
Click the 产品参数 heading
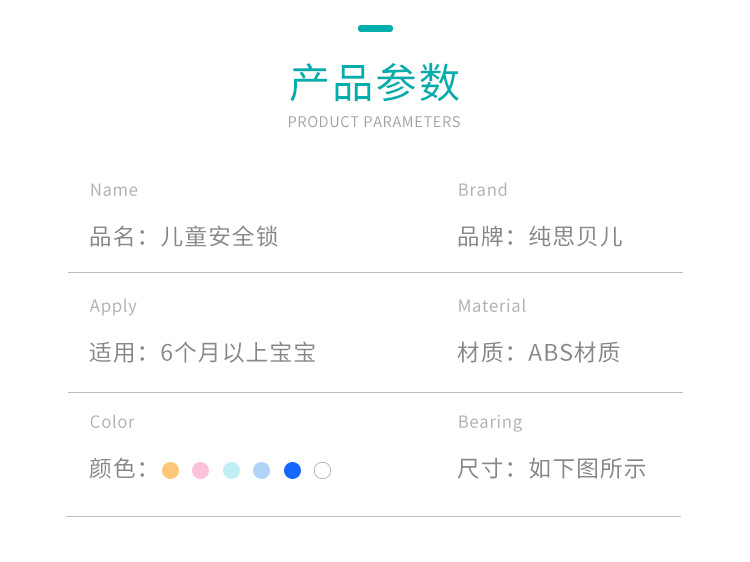click(x=375, y=83)
